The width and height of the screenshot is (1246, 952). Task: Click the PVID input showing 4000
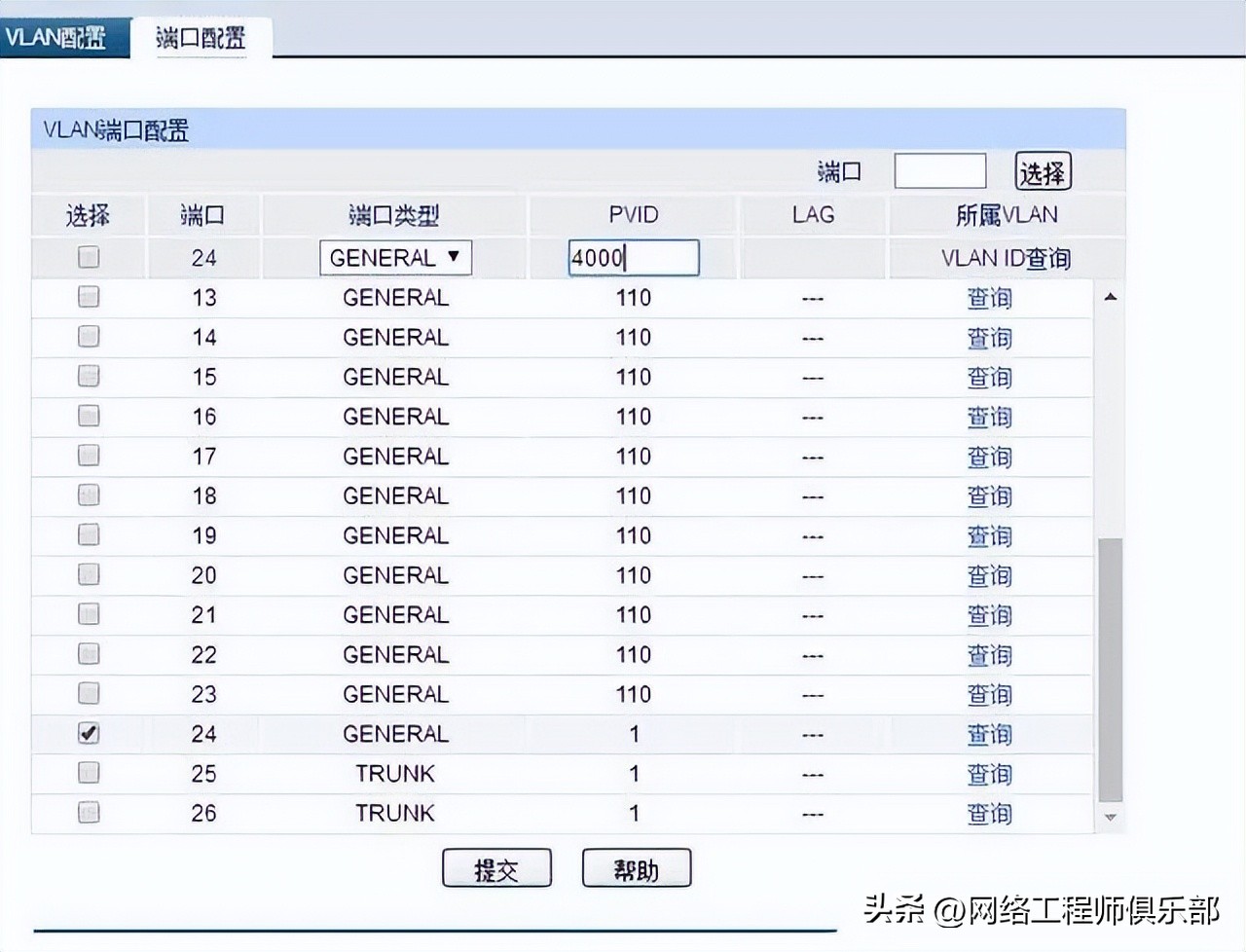click(633, 257)
